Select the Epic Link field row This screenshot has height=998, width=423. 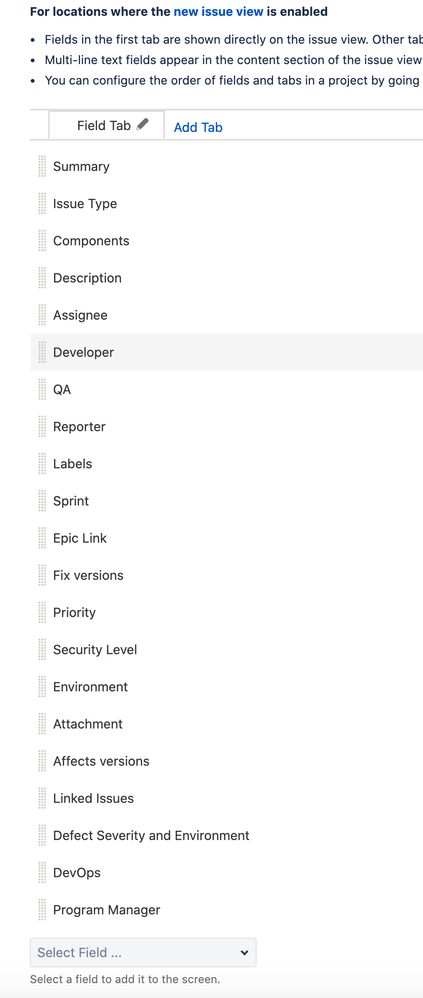pyautogui.click(x=226, y=538)
